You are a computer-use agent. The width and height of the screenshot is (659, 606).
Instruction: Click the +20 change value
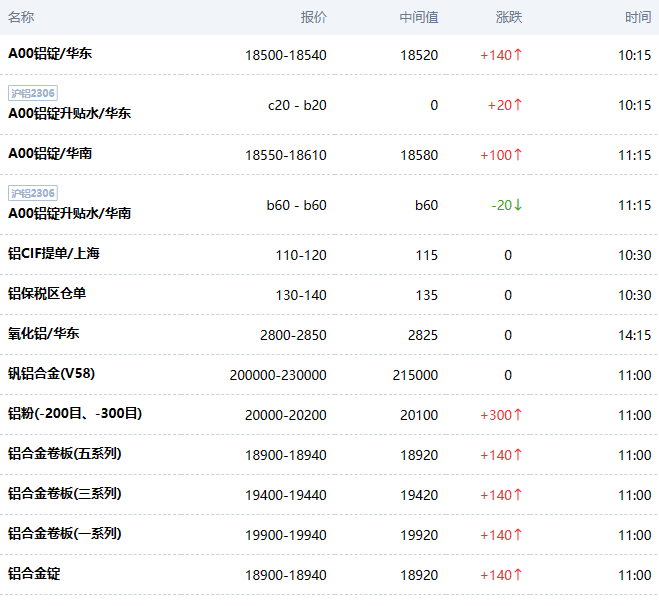[504, 105]
